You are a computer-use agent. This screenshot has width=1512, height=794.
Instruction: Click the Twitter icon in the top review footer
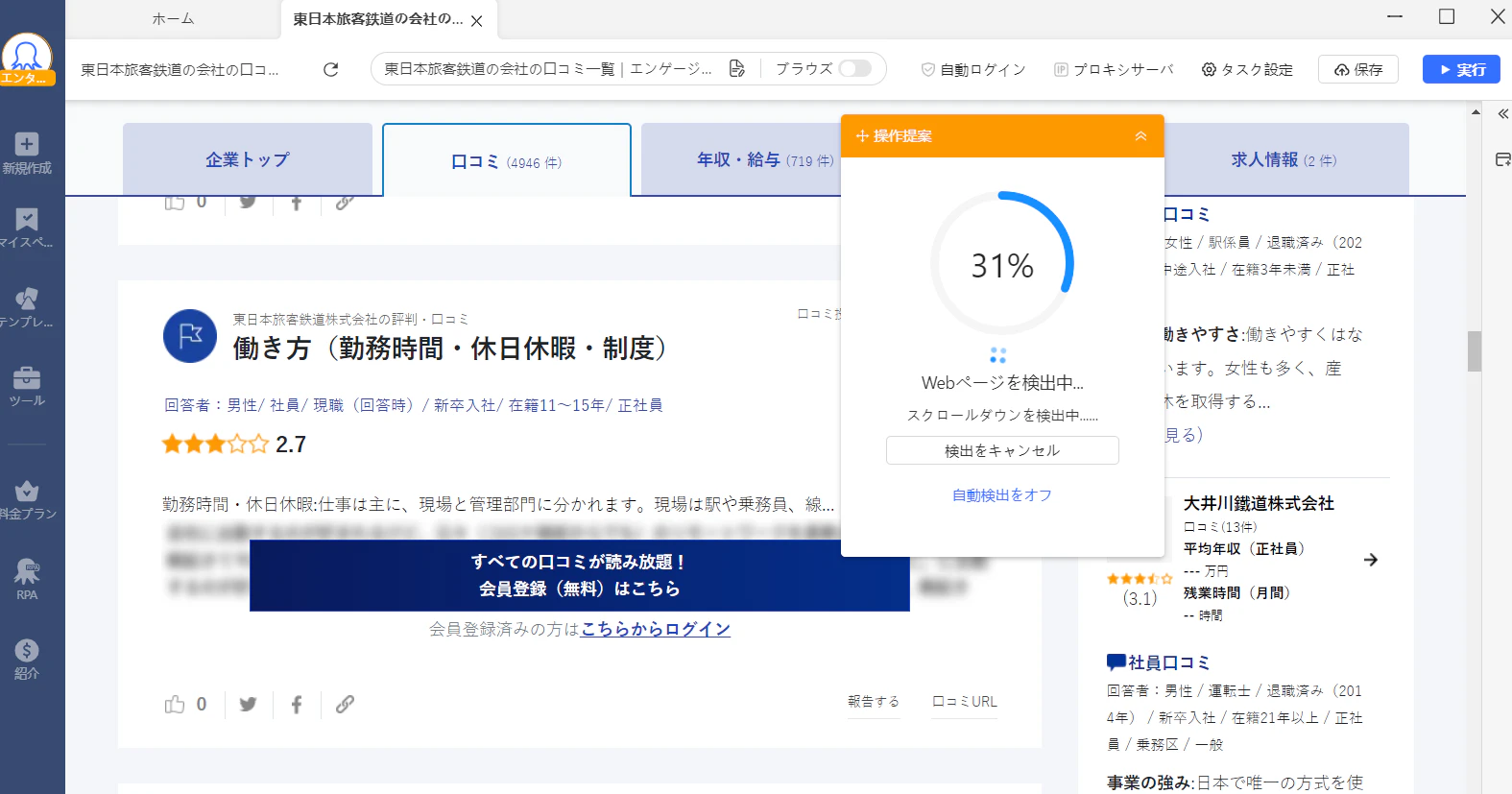[x=248, y=201]
